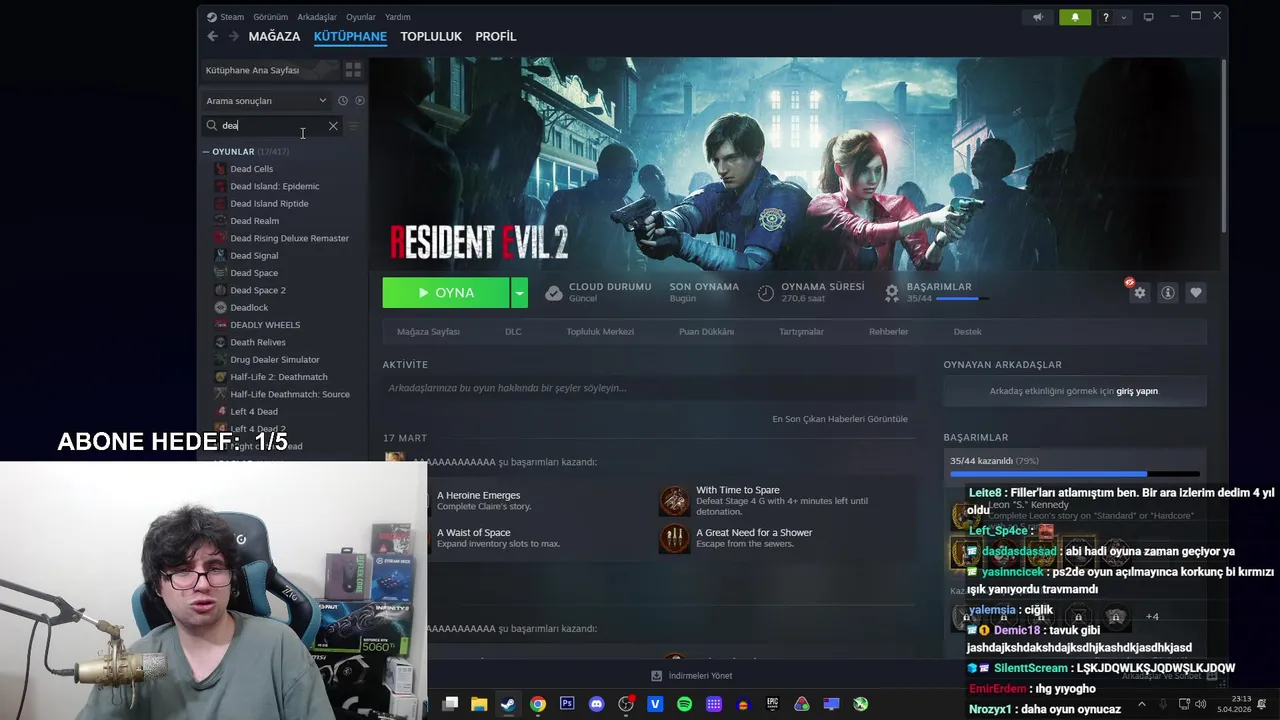Open Arkadaşlar menu
Viewport: 1280px width, 720px height.
coord(317,17)
